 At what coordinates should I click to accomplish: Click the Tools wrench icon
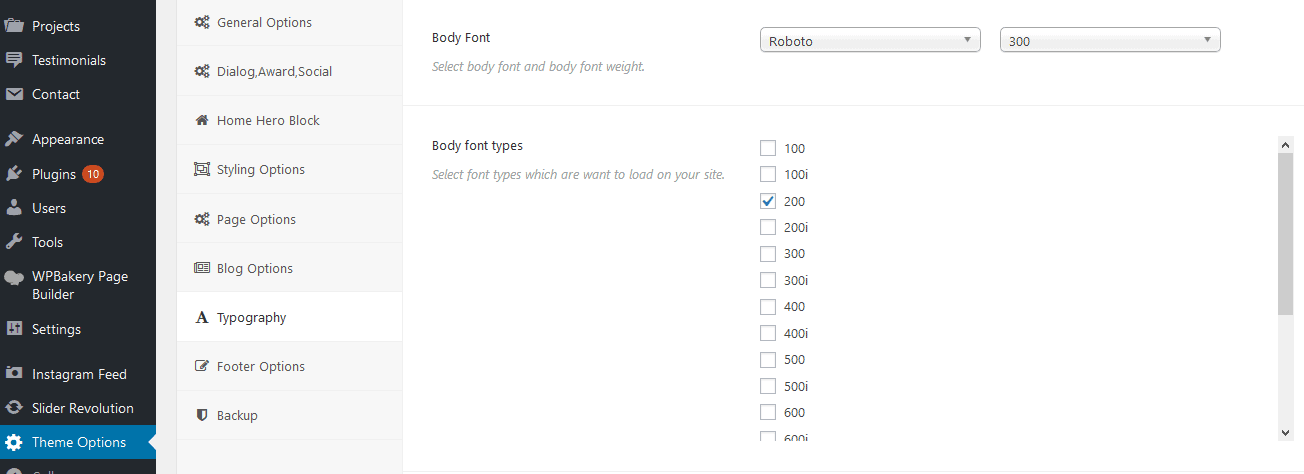[14, 242]
